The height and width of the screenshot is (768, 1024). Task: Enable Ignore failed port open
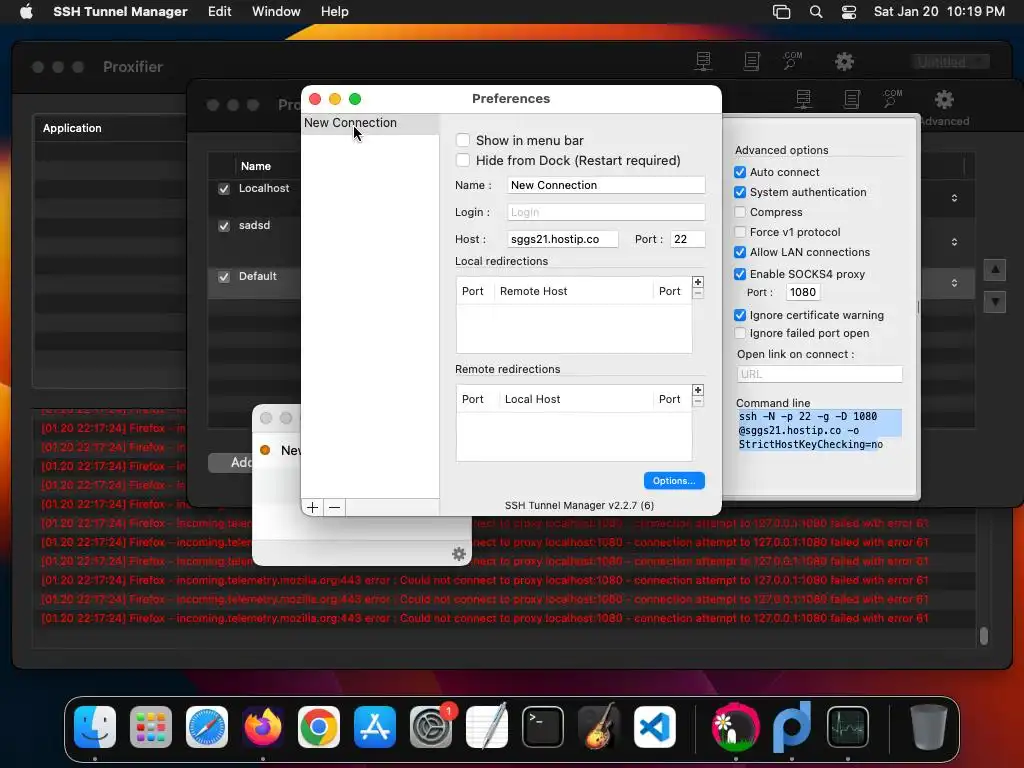740,333
